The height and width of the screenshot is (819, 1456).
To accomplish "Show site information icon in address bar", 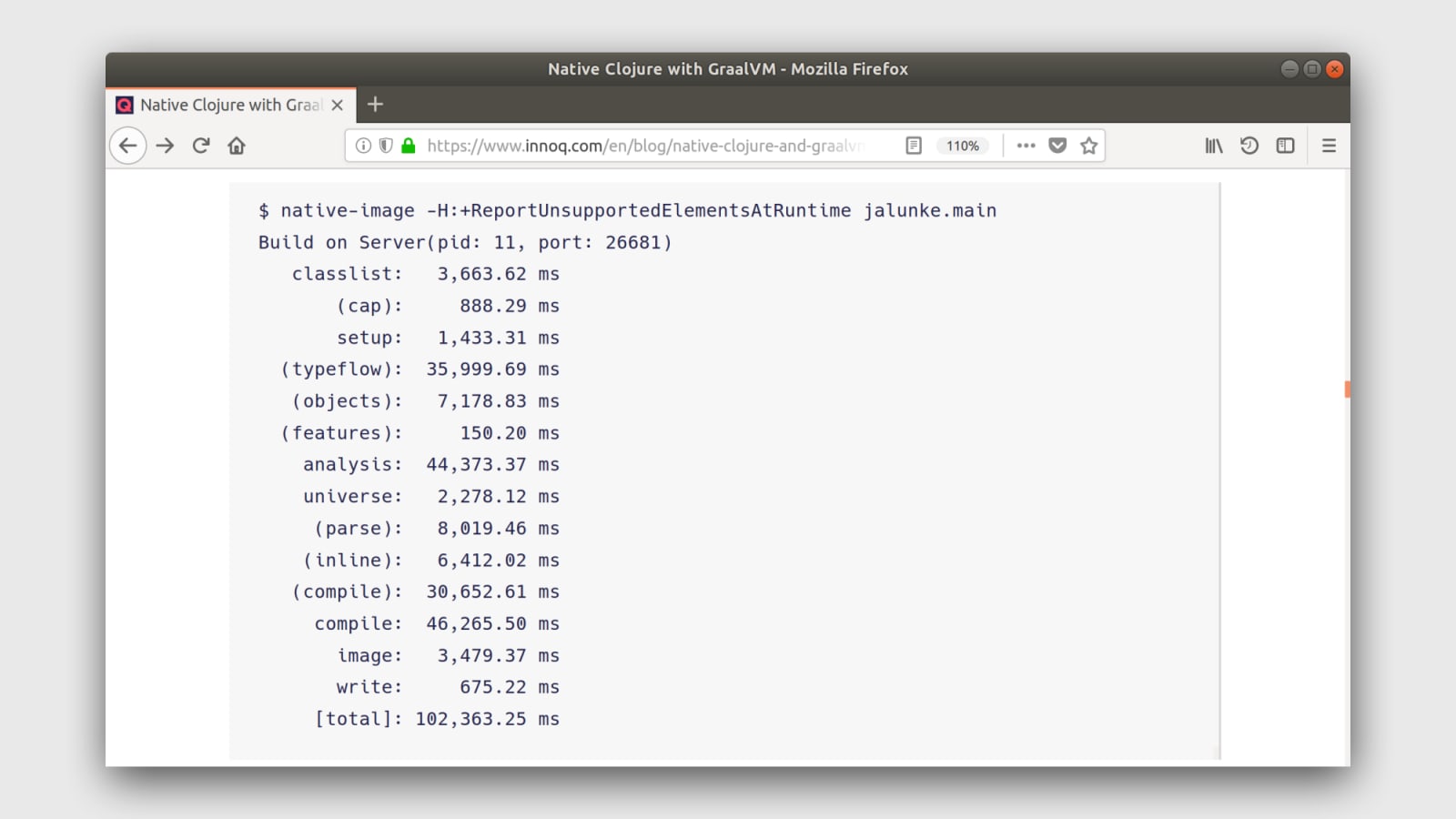I will coord(363,146).
